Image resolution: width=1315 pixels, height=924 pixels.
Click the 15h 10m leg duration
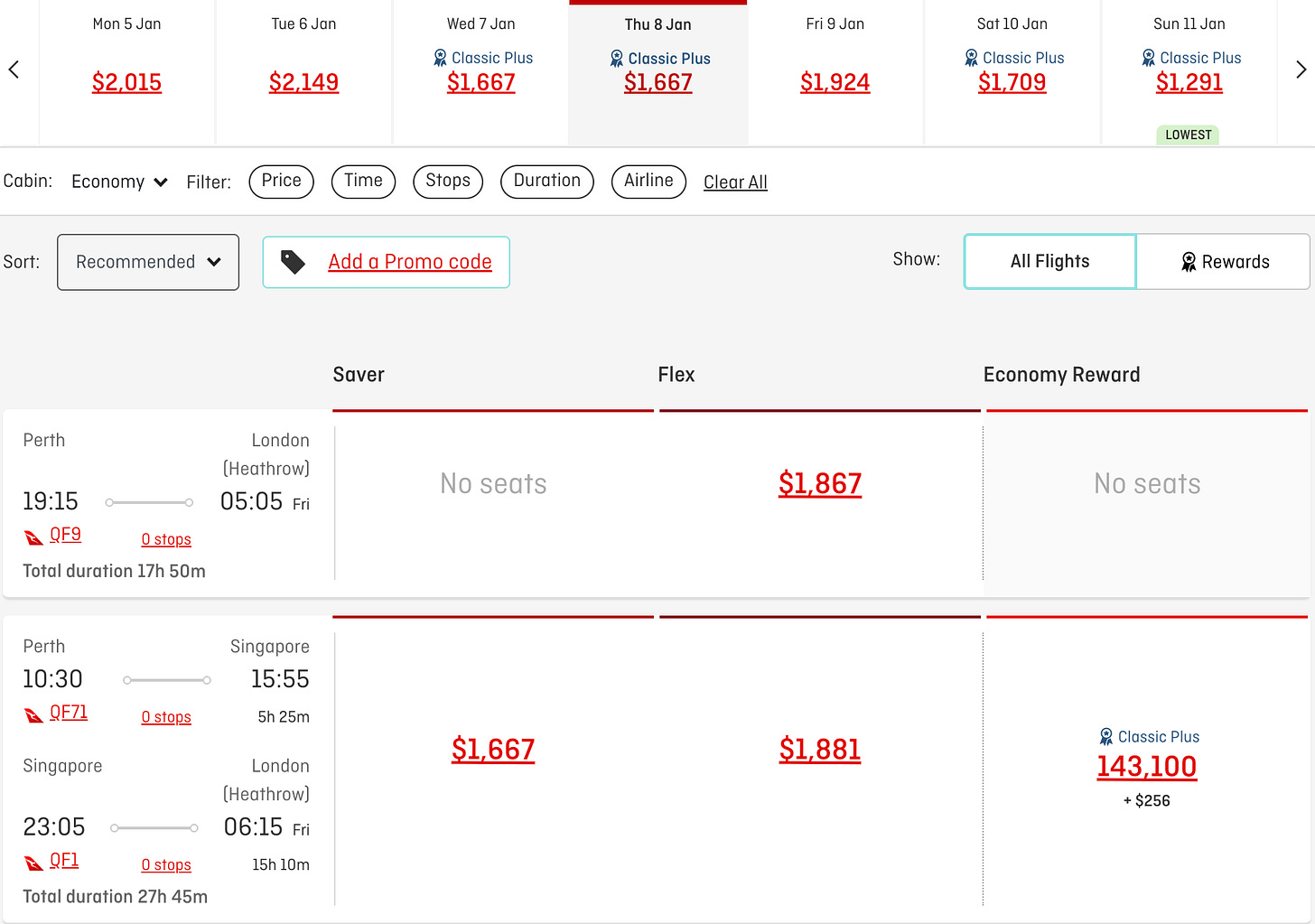pyautogui.click(x=281, y=865)
